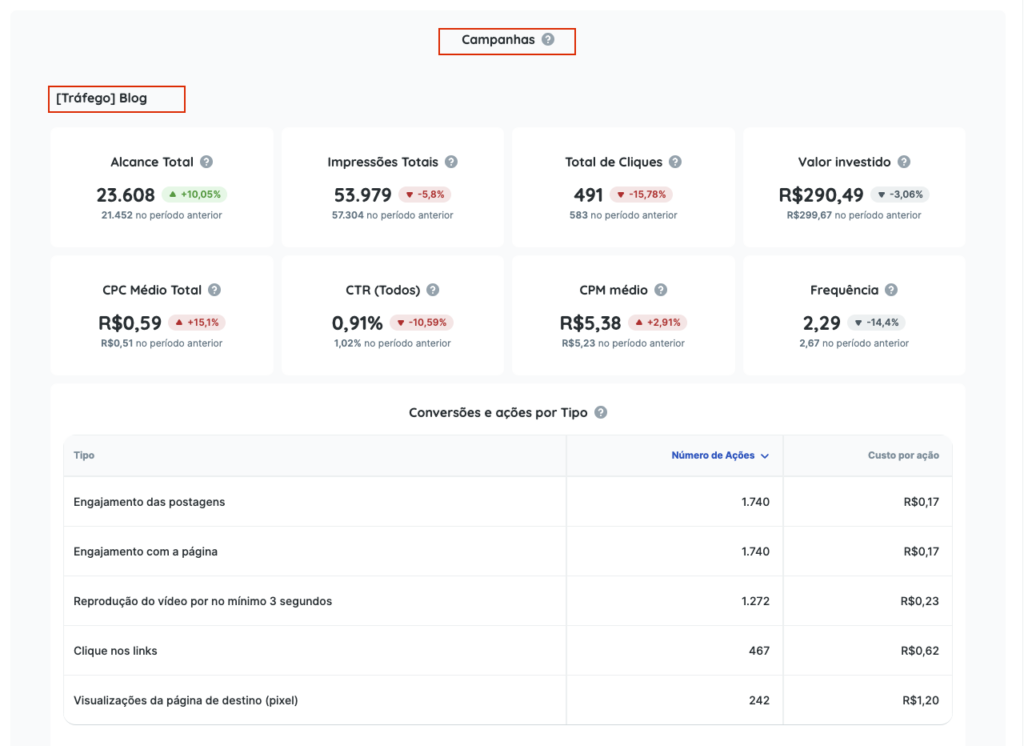Show info icon for Valor investido
This screenshot has width=1024, height=746.
903,162
